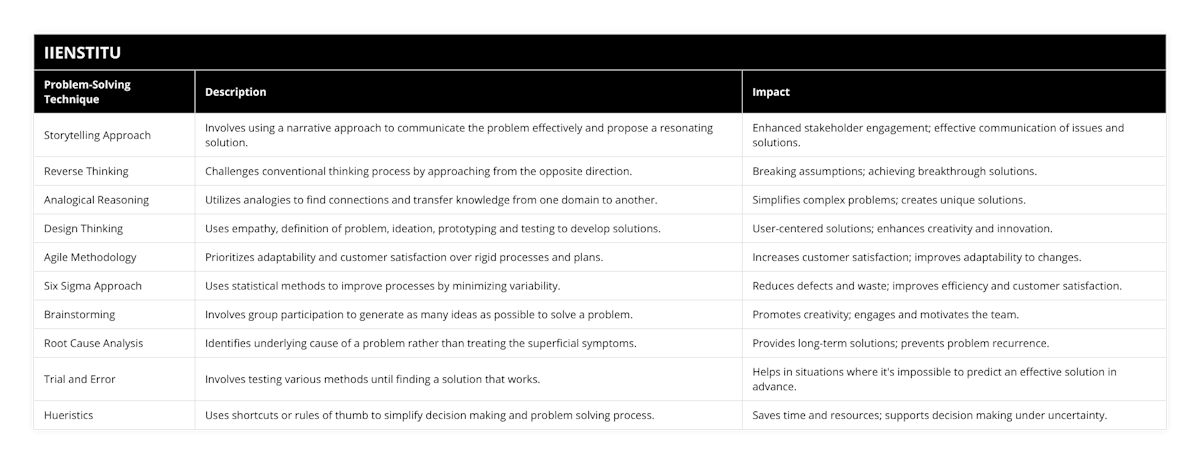The height and width of the screenshot is (463, 1200).
Task: Click the Storytelling Approach cell
Action: pos(96,135)
